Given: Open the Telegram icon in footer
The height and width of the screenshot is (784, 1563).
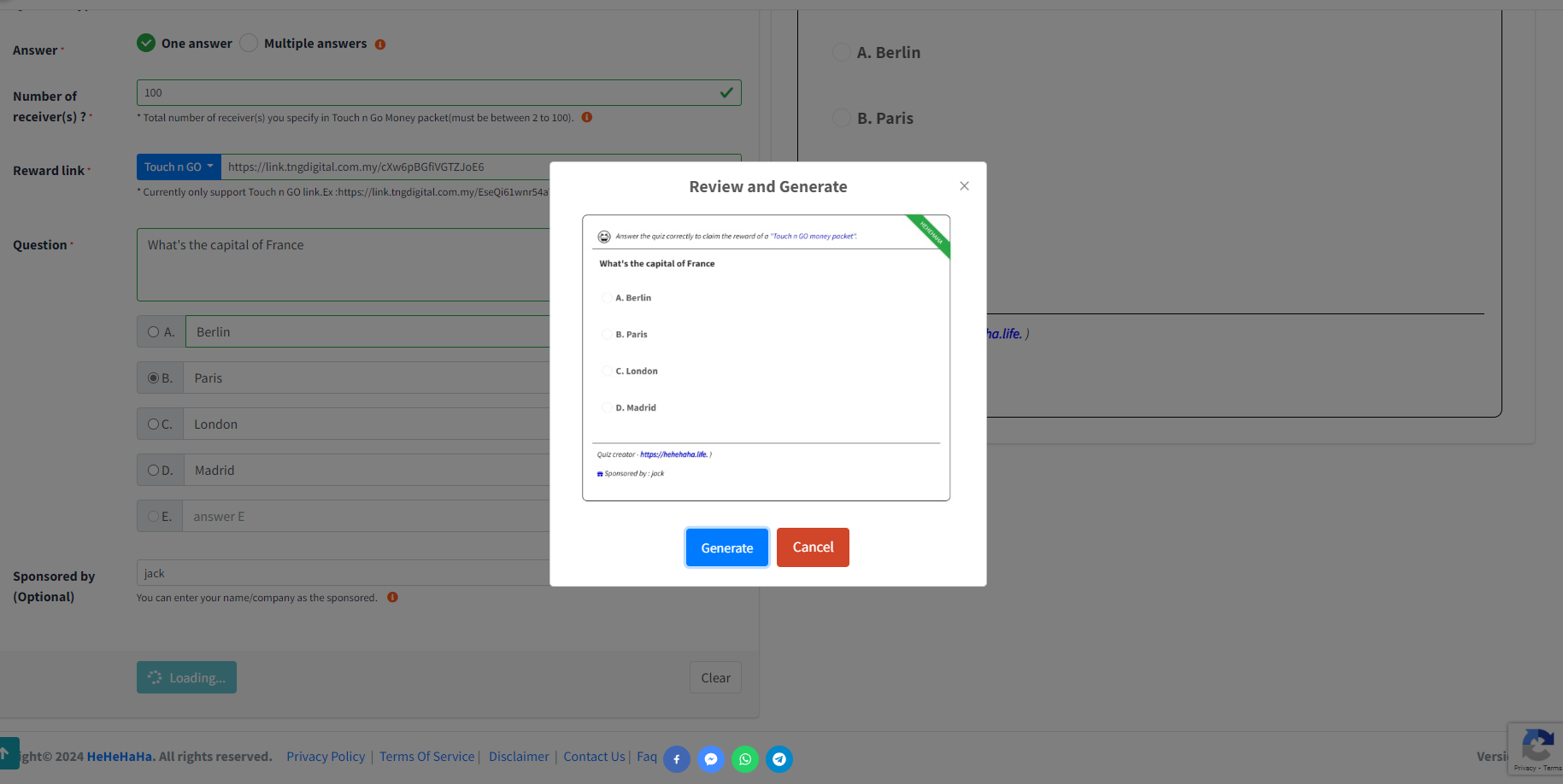Looking at the screenshot, I should (779, 759).
